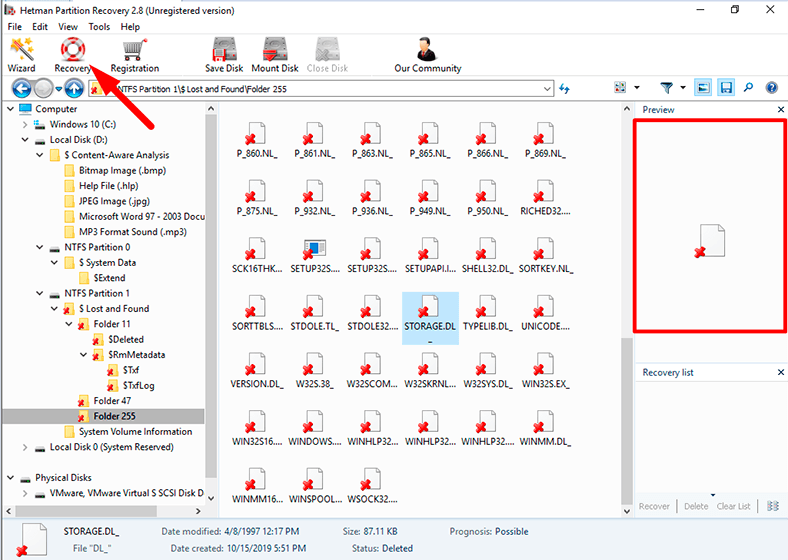The height and width of the screenshot is (560, 788).
Task: Change view mode icon
Action: pos(620,88)
